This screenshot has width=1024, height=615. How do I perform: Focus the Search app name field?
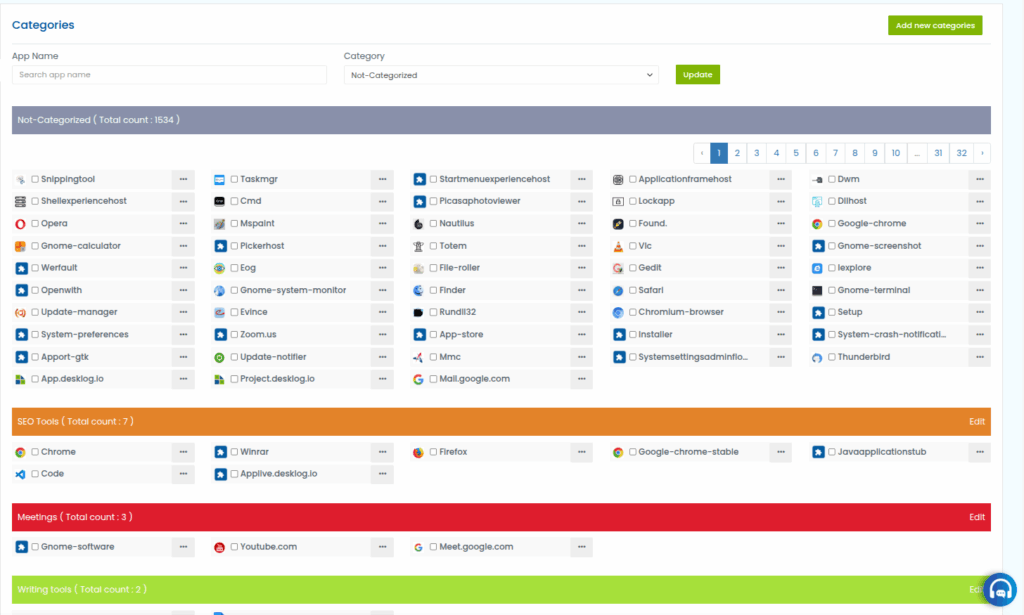pos(169,75)
